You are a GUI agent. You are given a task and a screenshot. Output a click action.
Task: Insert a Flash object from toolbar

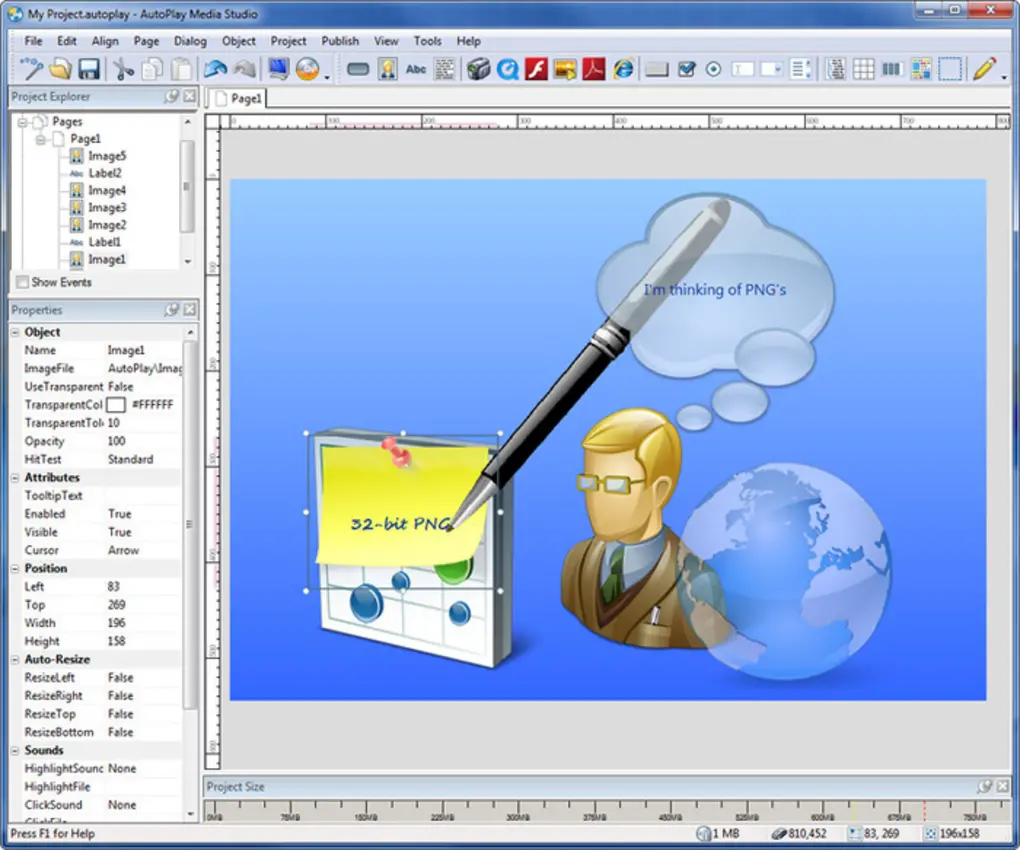(536, 69)
